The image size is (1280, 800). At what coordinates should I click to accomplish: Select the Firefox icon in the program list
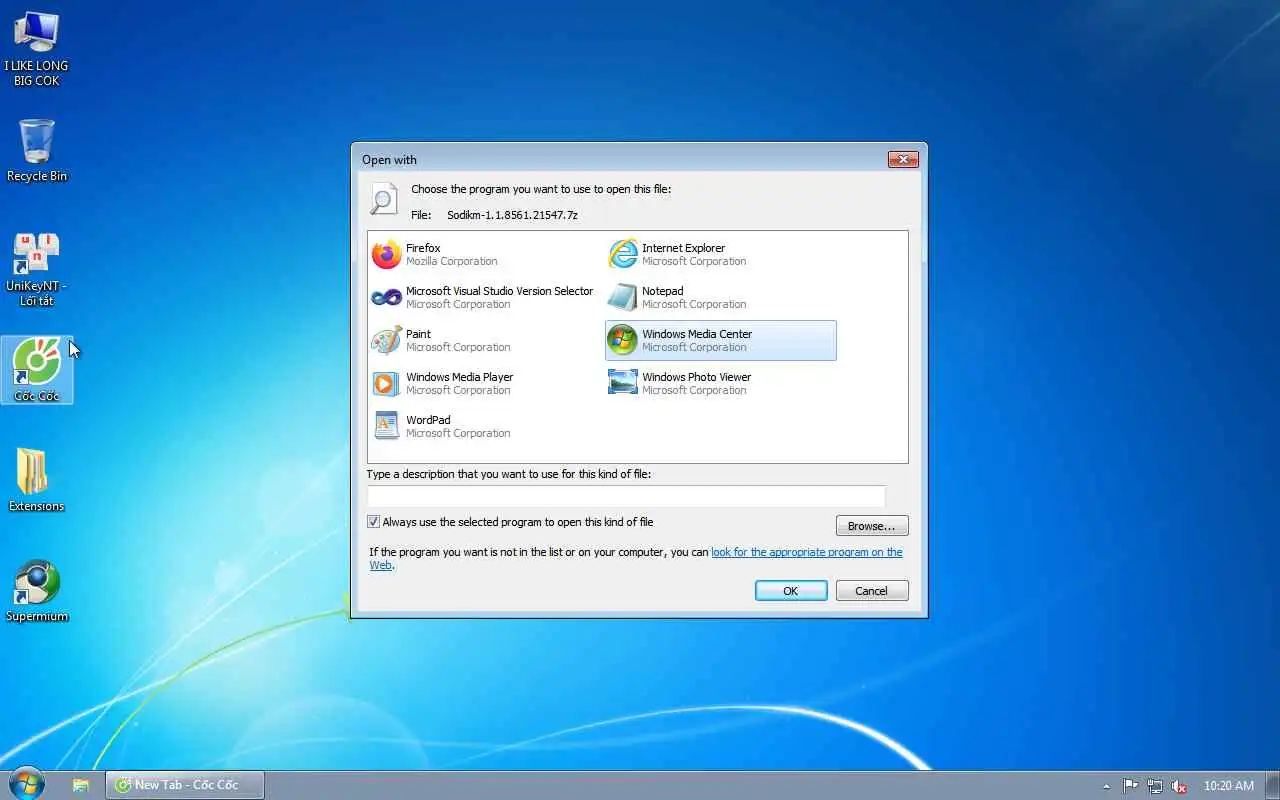click(386, 254)
